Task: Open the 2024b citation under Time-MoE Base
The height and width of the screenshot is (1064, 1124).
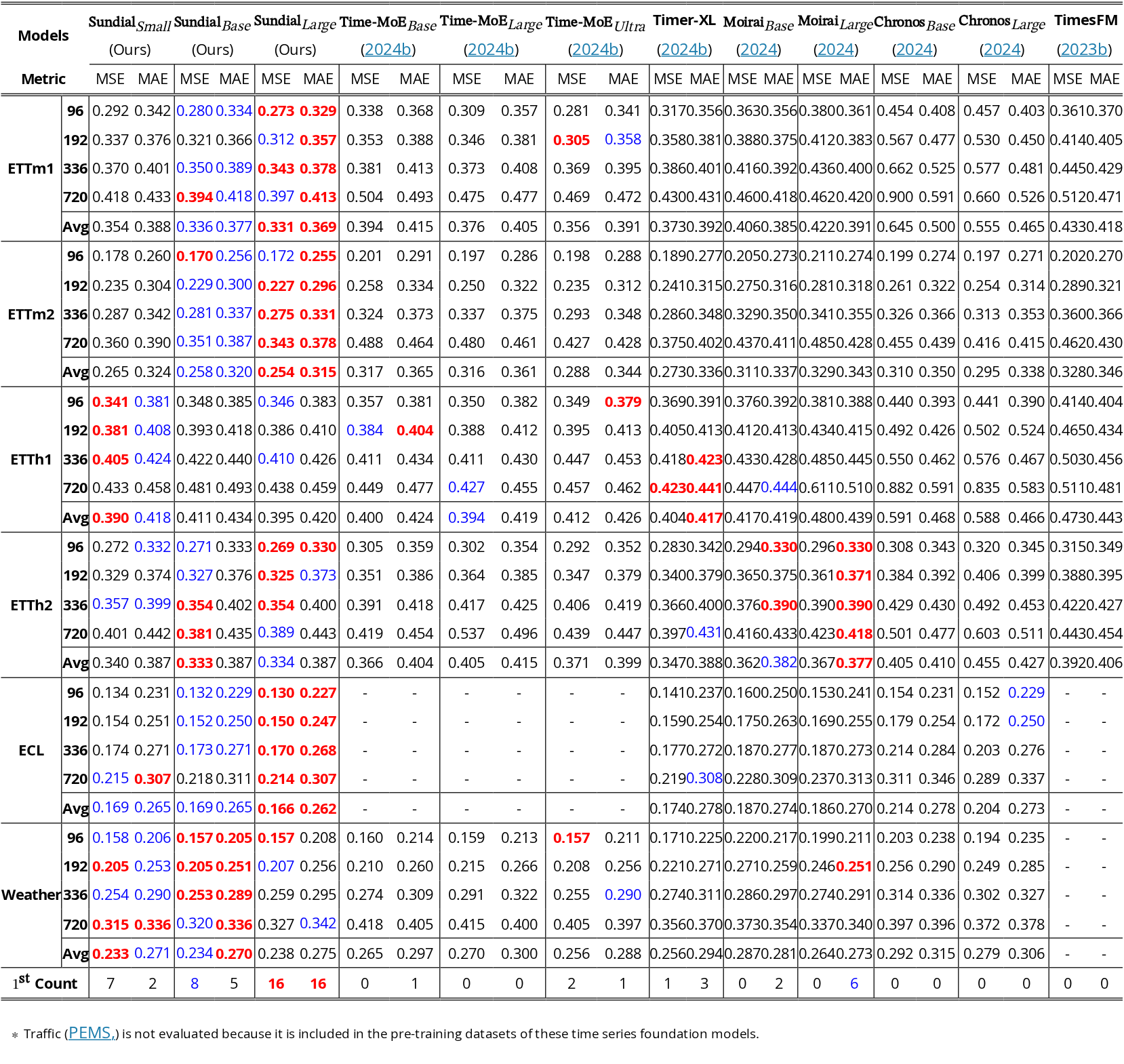Action: click(388, 50)
